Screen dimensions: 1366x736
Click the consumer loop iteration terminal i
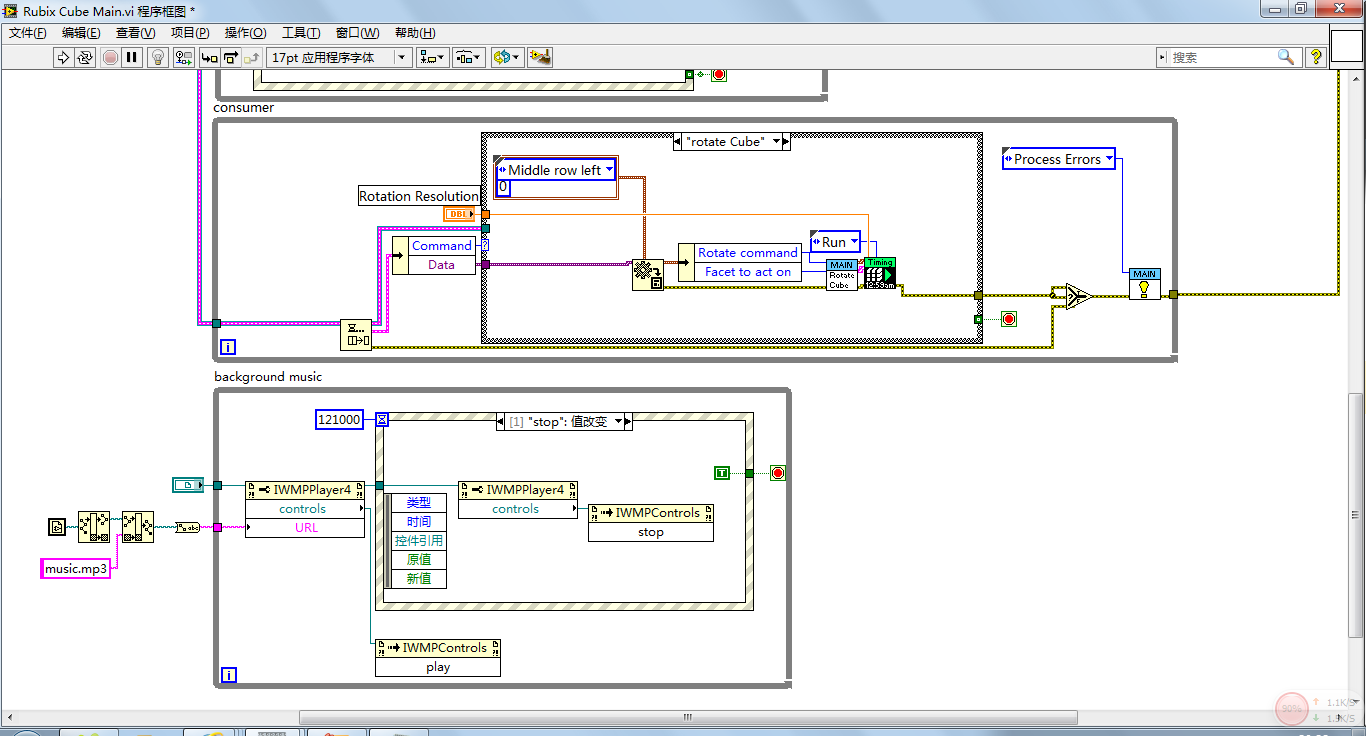tap(228, 347)
